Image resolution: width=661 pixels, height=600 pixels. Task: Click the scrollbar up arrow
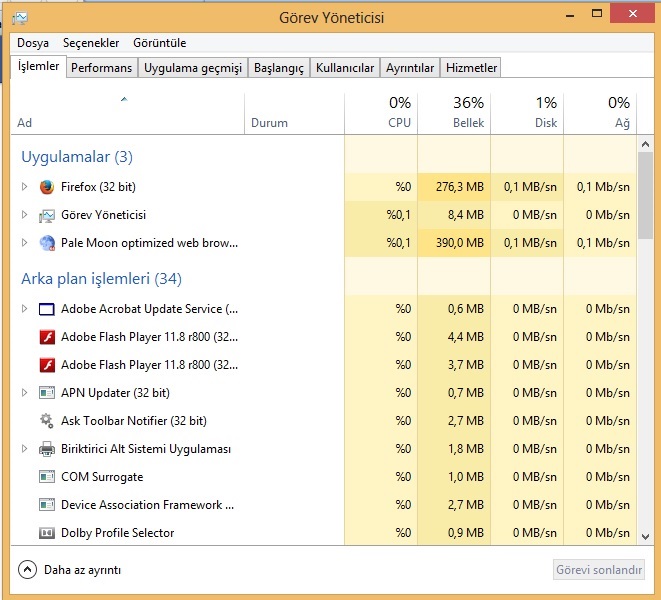click(x=645, y=144)
